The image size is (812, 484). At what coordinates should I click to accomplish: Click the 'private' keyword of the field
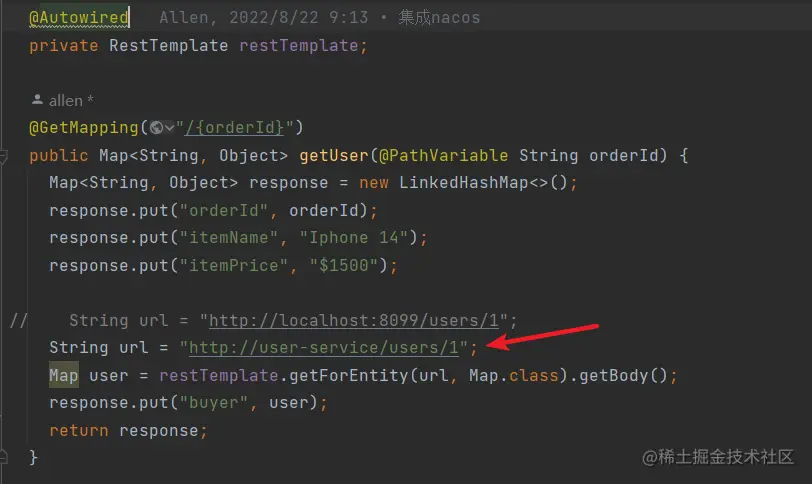pos(64,46)
